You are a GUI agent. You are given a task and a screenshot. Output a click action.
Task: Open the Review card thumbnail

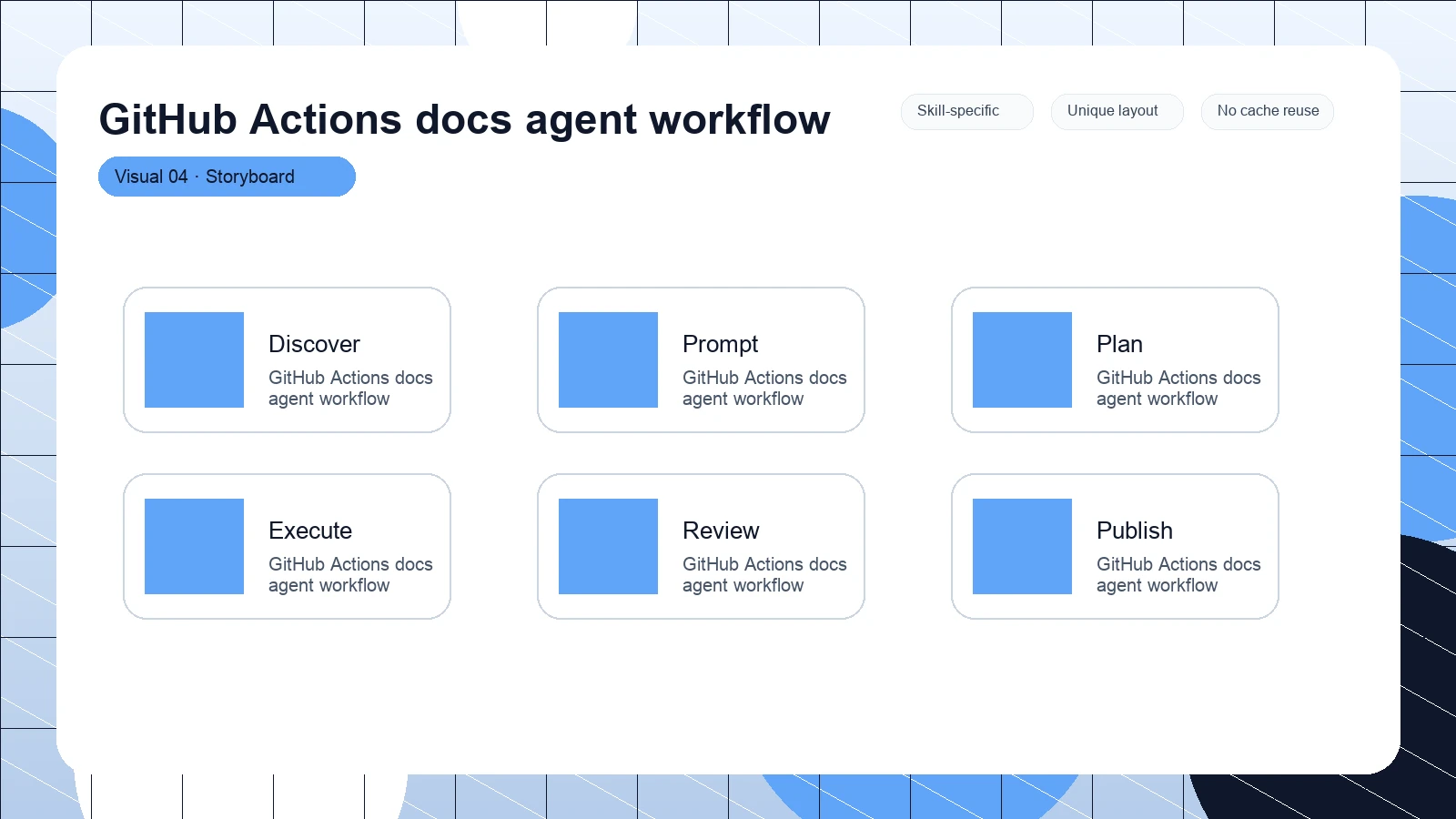coord(608,546)
